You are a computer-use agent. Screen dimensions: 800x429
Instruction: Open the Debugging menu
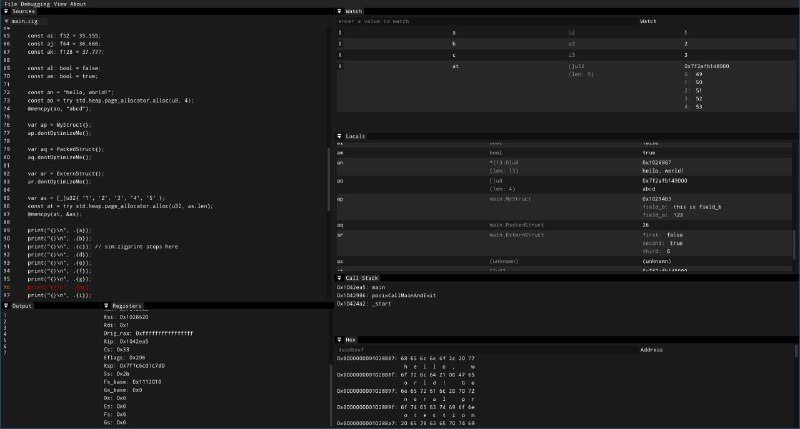coord(39,3)
